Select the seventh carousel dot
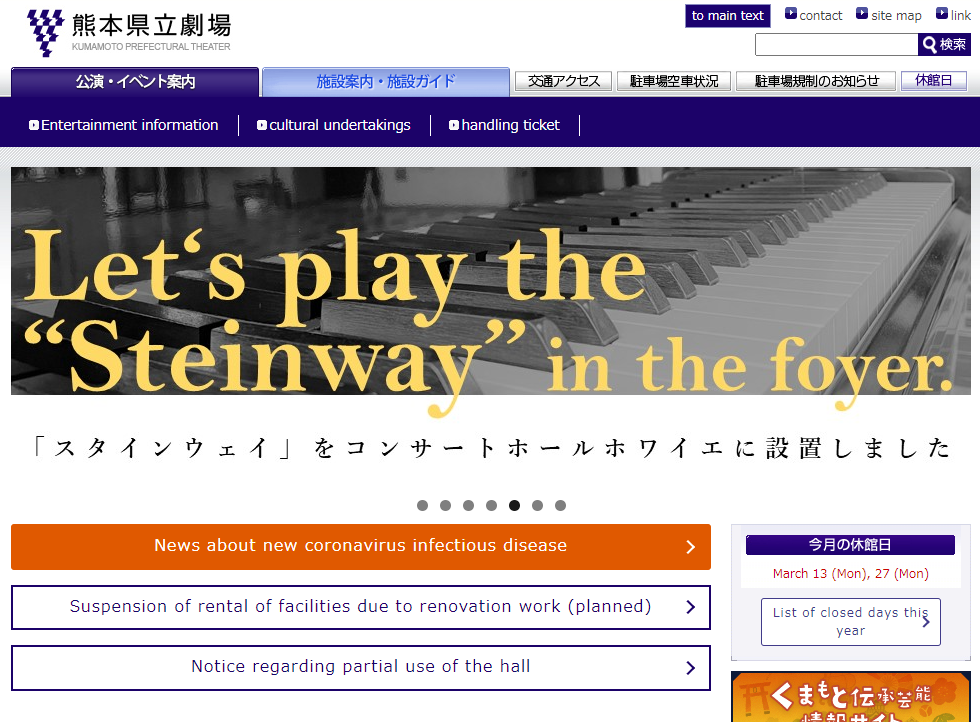980x722 pixels. click(x=561, y=505)
